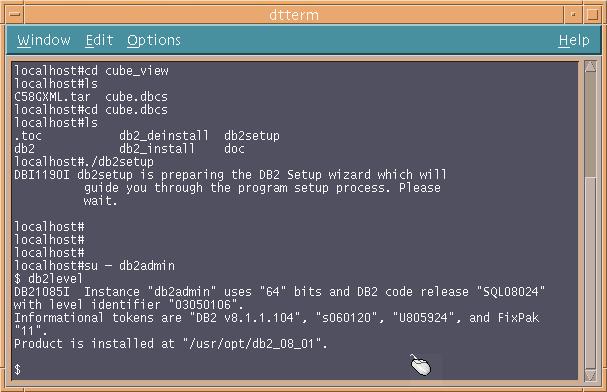Open the Options menu

[154, 40]
